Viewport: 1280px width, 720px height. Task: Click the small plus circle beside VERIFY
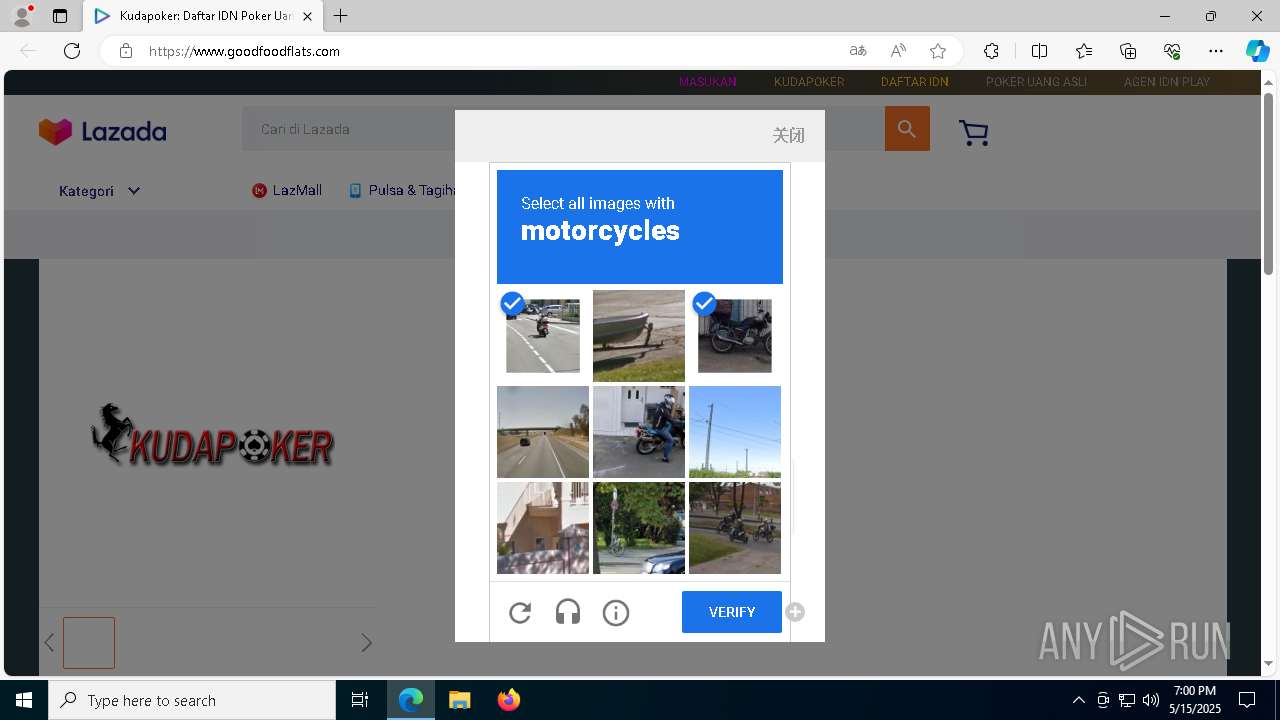tap(795, 612)
